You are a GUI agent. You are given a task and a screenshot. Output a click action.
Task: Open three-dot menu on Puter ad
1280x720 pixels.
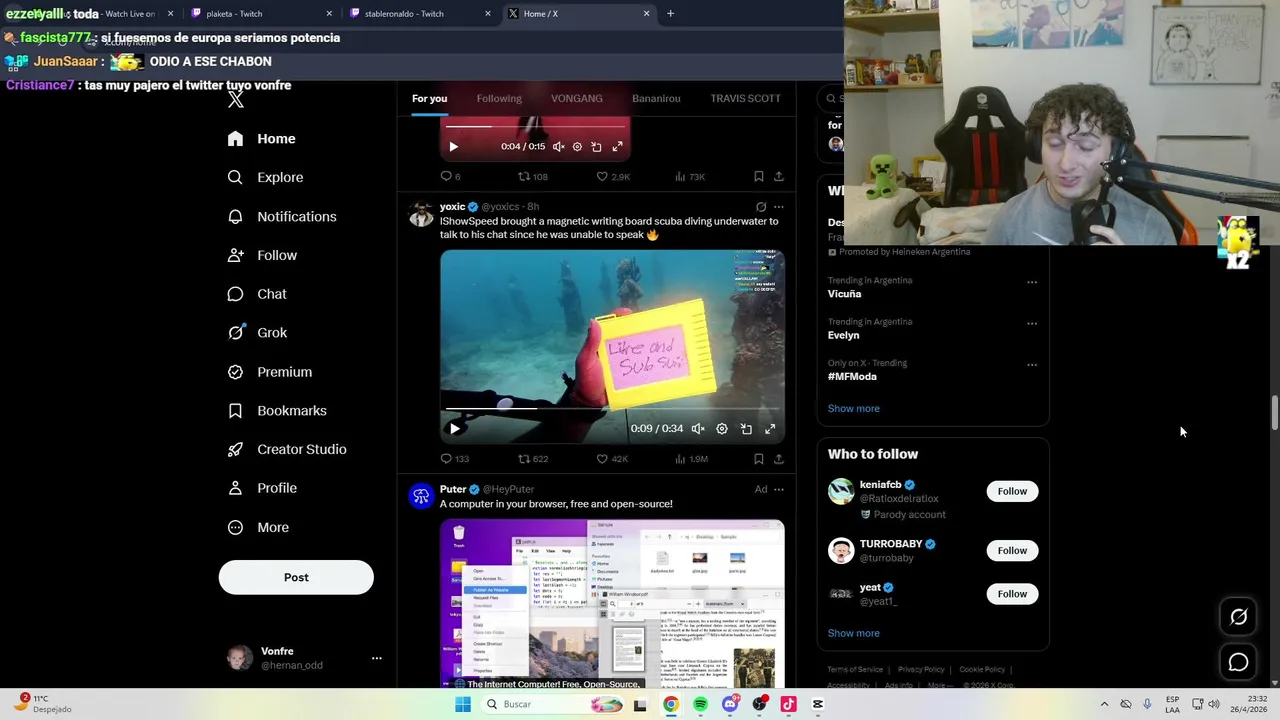779,489
